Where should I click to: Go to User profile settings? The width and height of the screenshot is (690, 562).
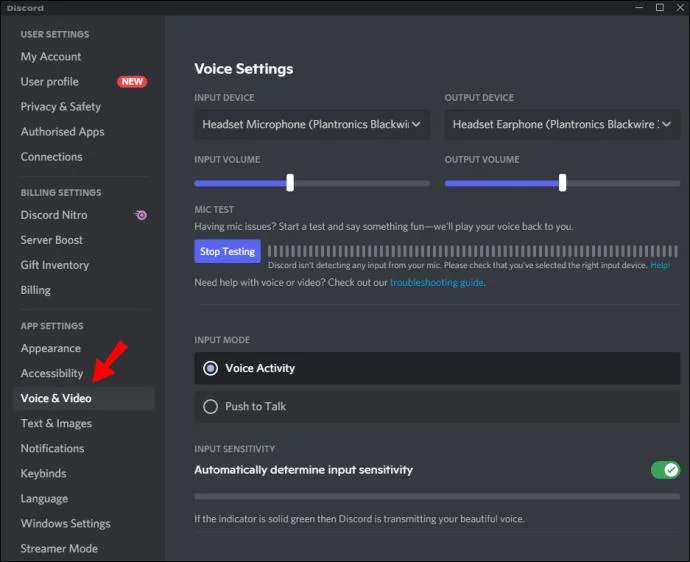tap(49, 82)
